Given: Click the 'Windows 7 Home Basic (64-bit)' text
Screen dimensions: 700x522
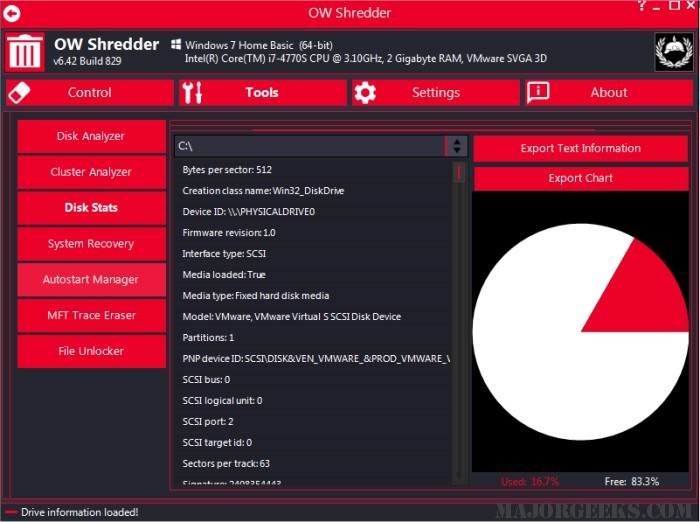Looking at the screenshot, I should coord(259,45).
